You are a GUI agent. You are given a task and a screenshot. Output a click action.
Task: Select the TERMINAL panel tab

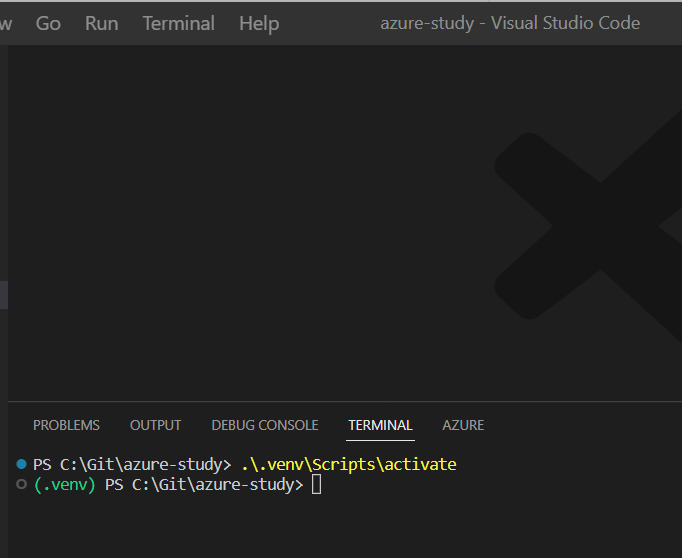[380, 425]
